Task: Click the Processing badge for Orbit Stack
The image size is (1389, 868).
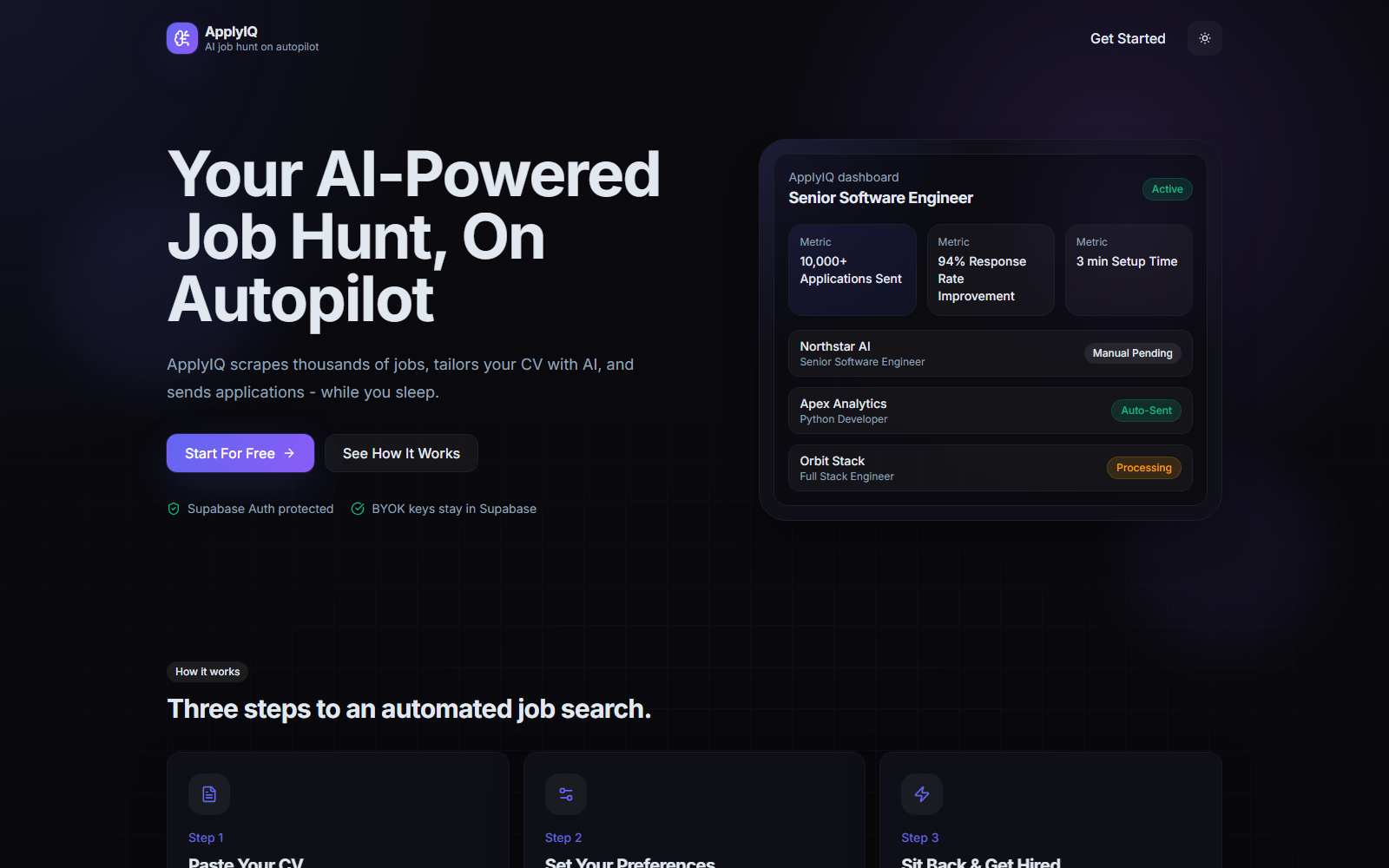Action: click(1143, 468)
